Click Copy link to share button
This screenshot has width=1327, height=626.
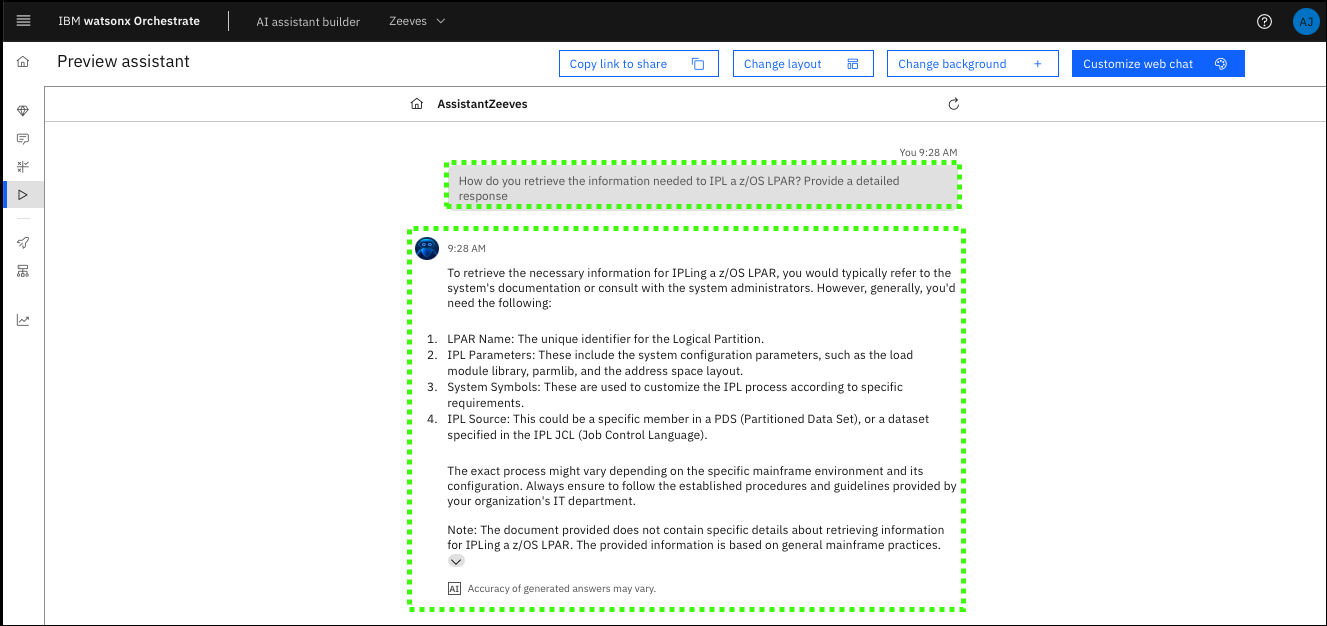tap(637, 64)
